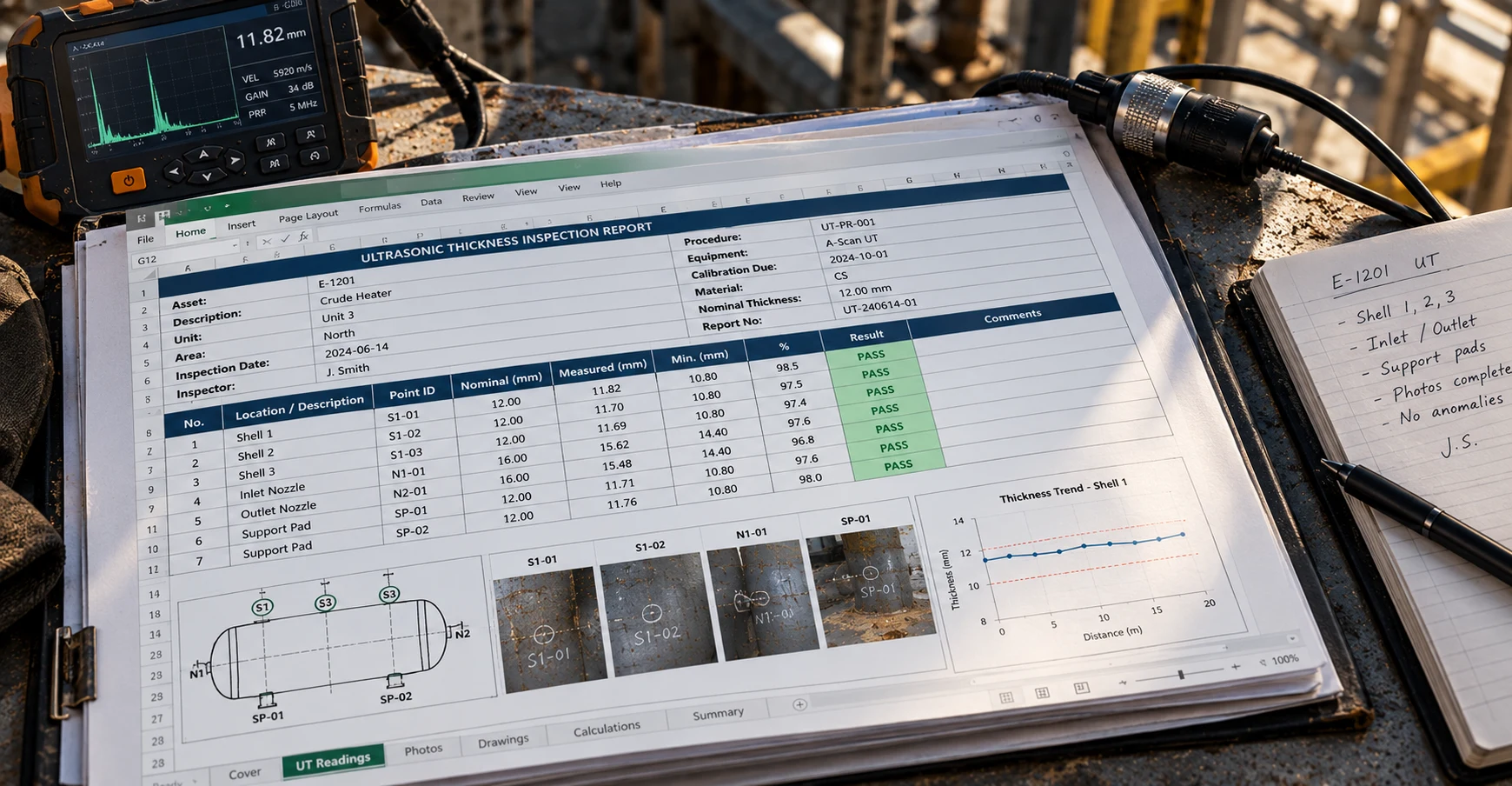Switch to the Insert ribbon tab
Screen dimensions: 1512x786
coord(242,225)
